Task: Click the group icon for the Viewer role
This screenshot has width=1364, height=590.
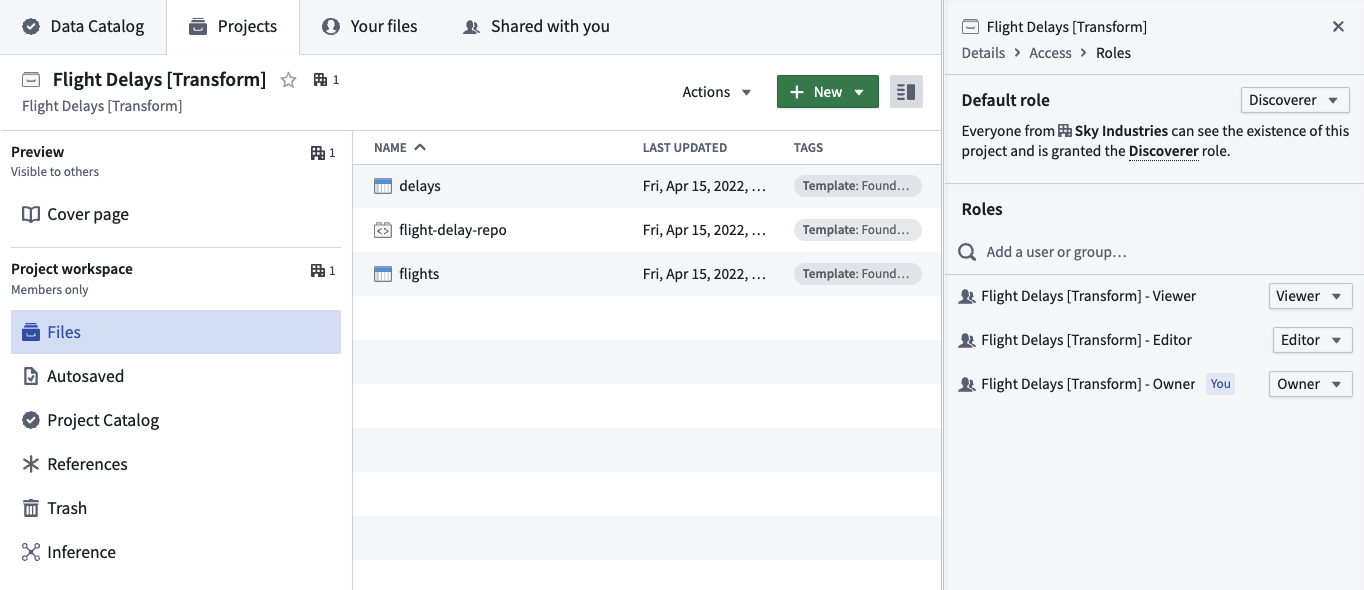Action: [x=967, y=296]
